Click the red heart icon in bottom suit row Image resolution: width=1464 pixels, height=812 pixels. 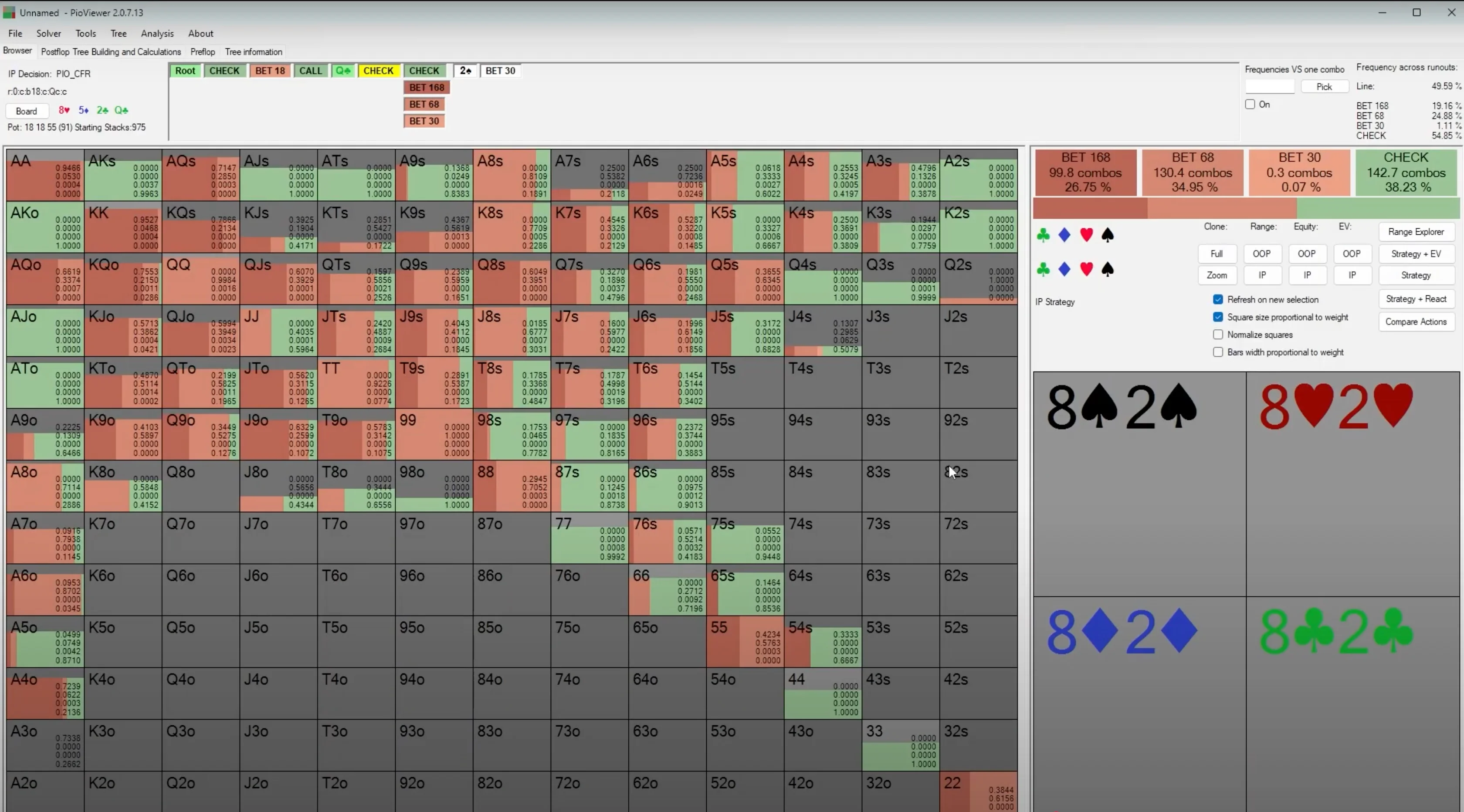[x=1086, y=269]
